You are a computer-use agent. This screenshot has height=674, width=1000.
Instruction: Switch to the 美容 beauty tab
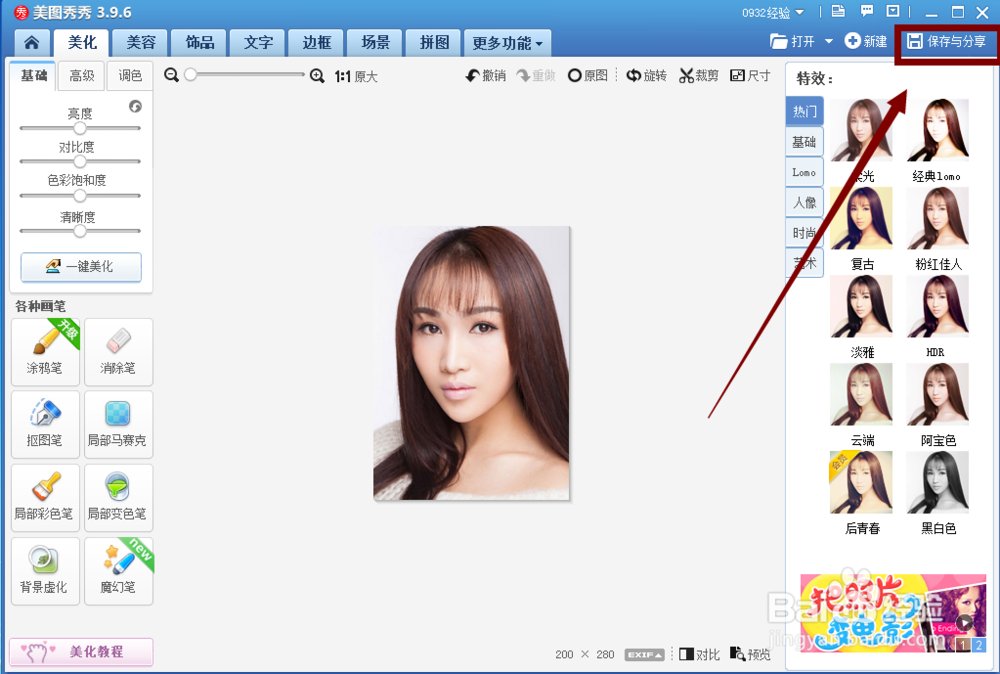pyautogui.click(x=140, y=43)
